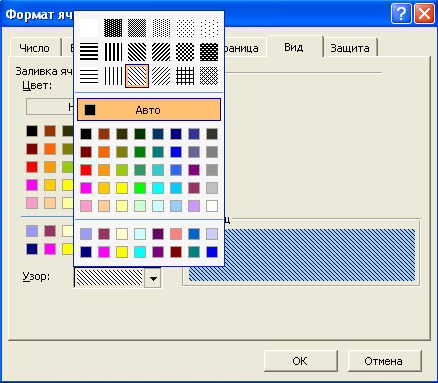Select thin diagonal crosshatch pattern
438x383 pixels.
tap(209, 76)
